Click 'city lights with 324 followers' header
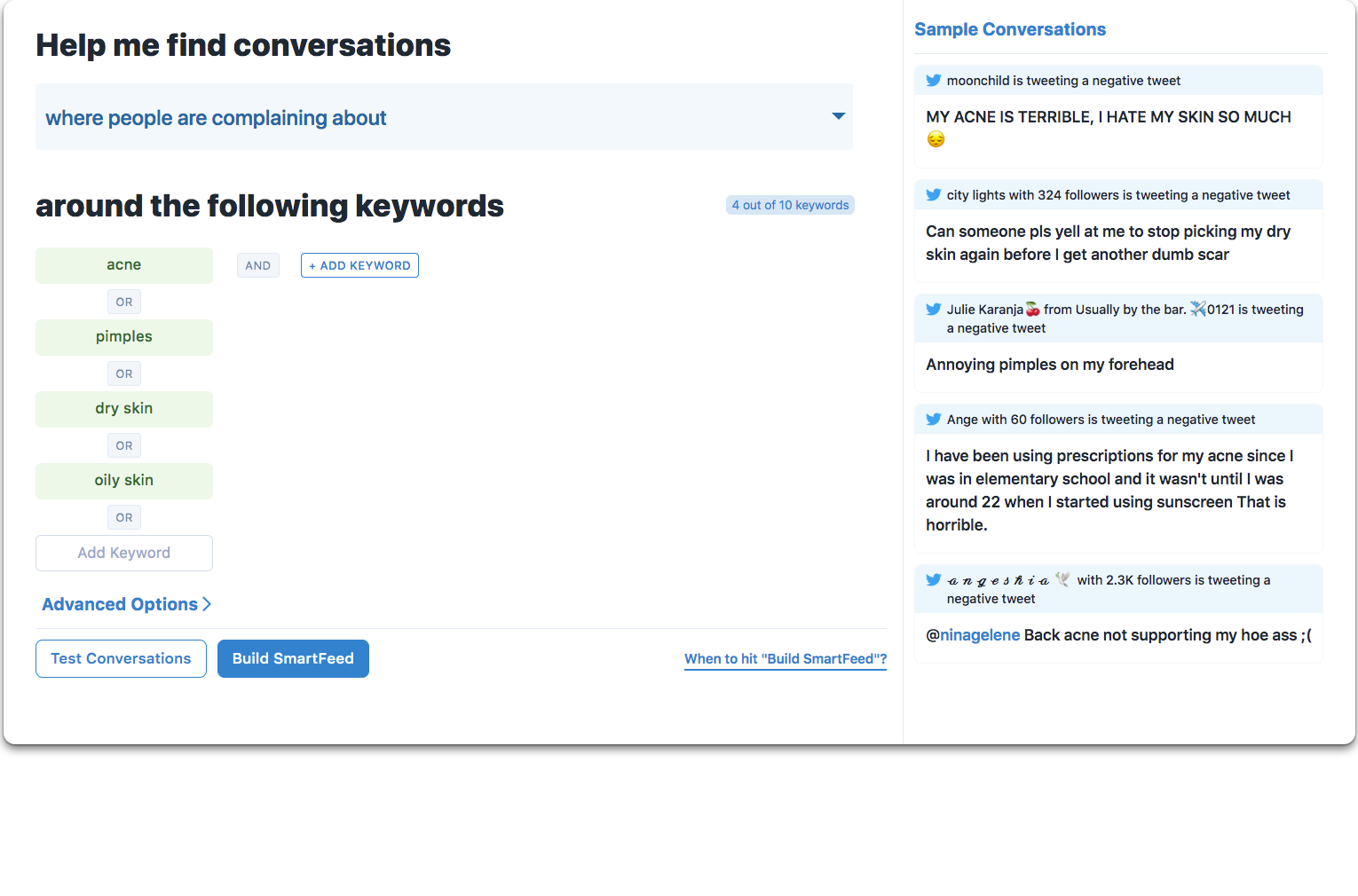 [1118, 195]
